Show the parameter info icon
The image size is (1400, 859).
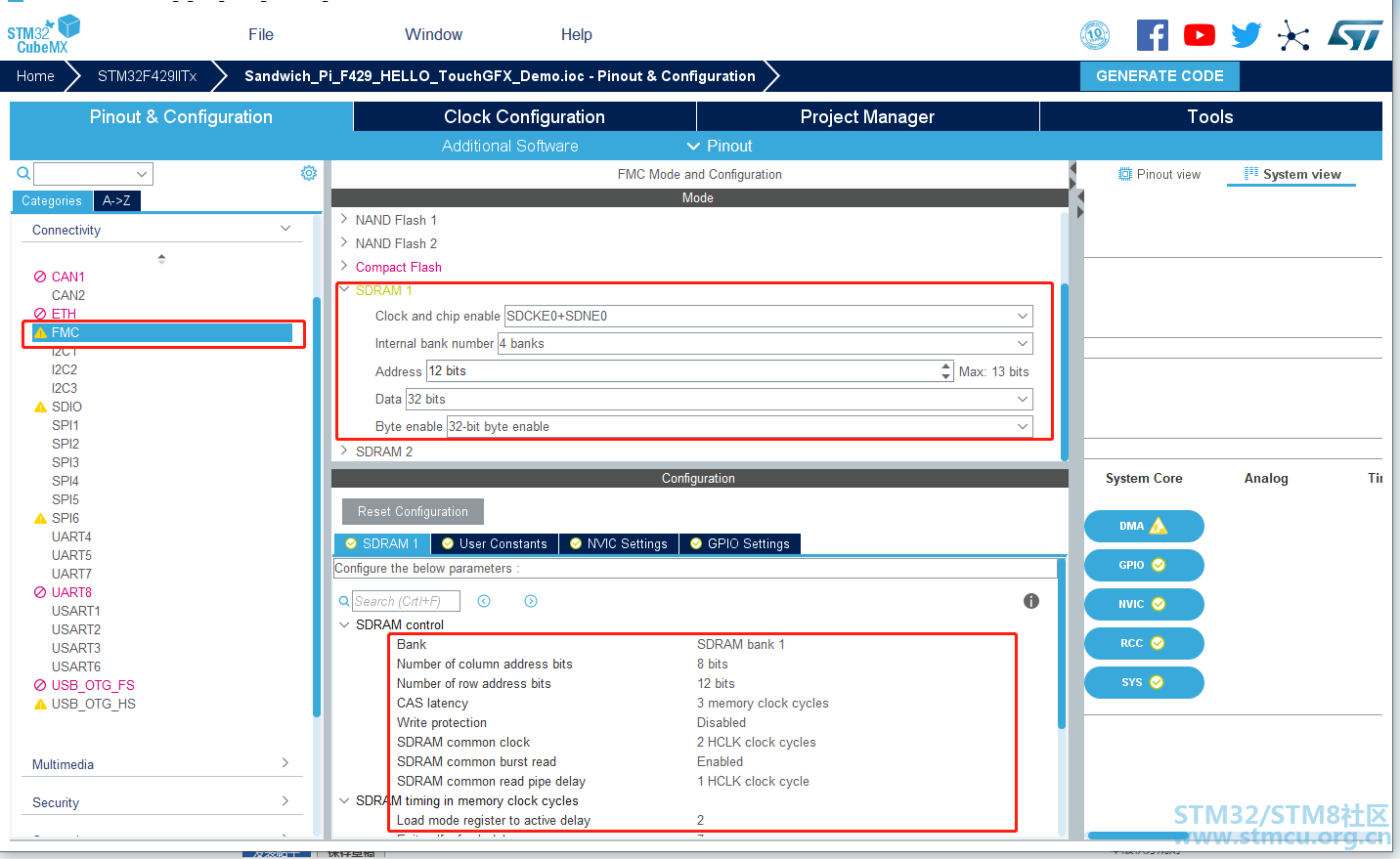1031,601
